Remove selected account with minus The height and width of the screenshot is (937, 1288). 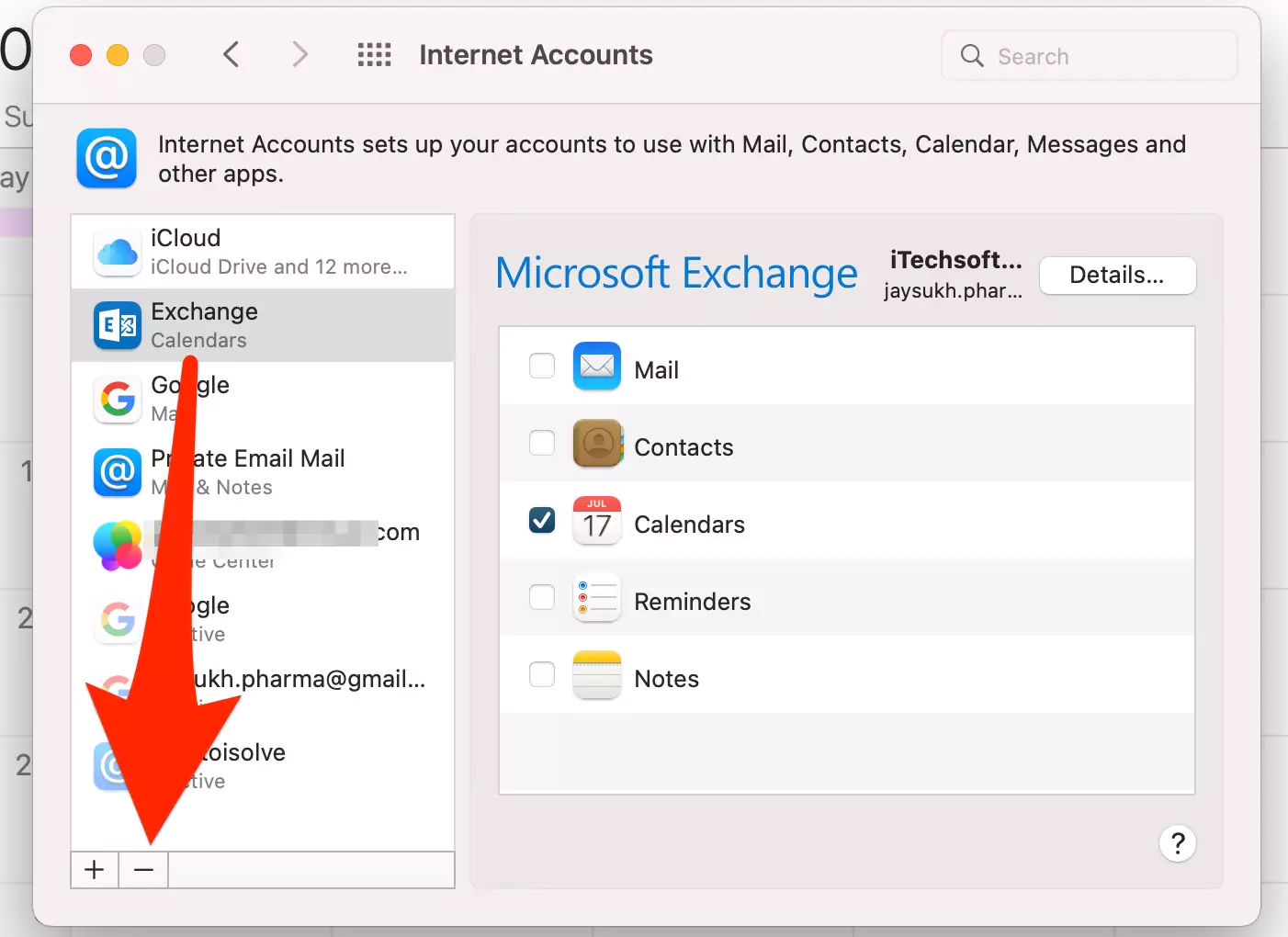tap(143, 870)
